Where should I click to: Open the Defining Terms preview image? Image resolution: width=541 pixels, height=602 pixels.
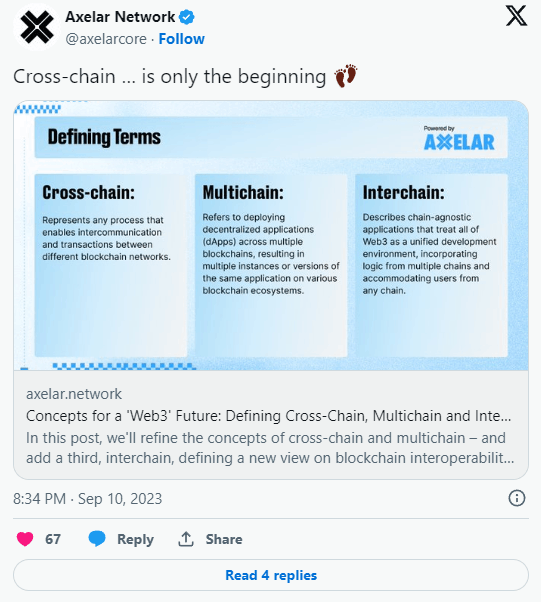click(x=271, y=236)
